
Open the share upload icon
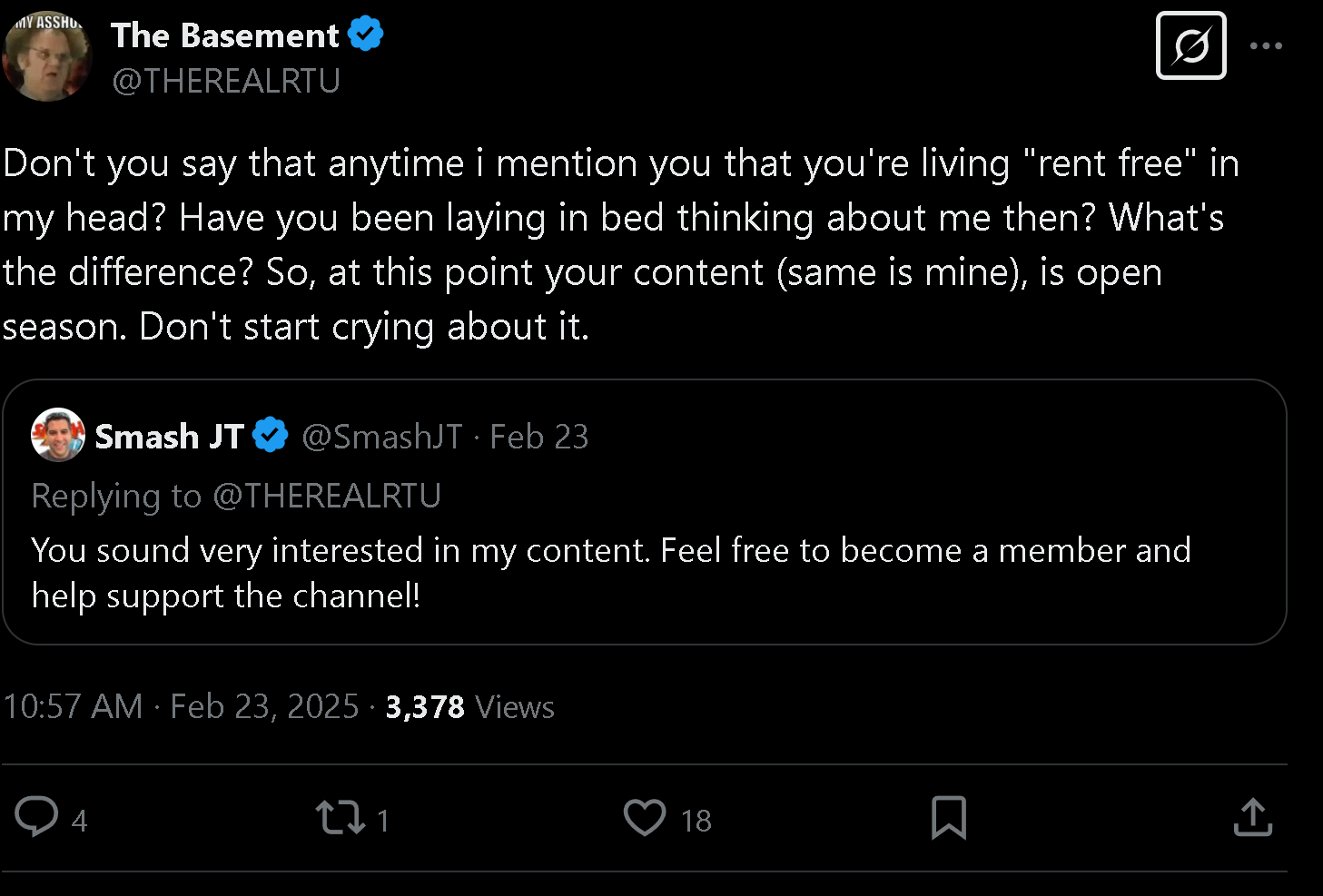click(x=1253, y=817)
